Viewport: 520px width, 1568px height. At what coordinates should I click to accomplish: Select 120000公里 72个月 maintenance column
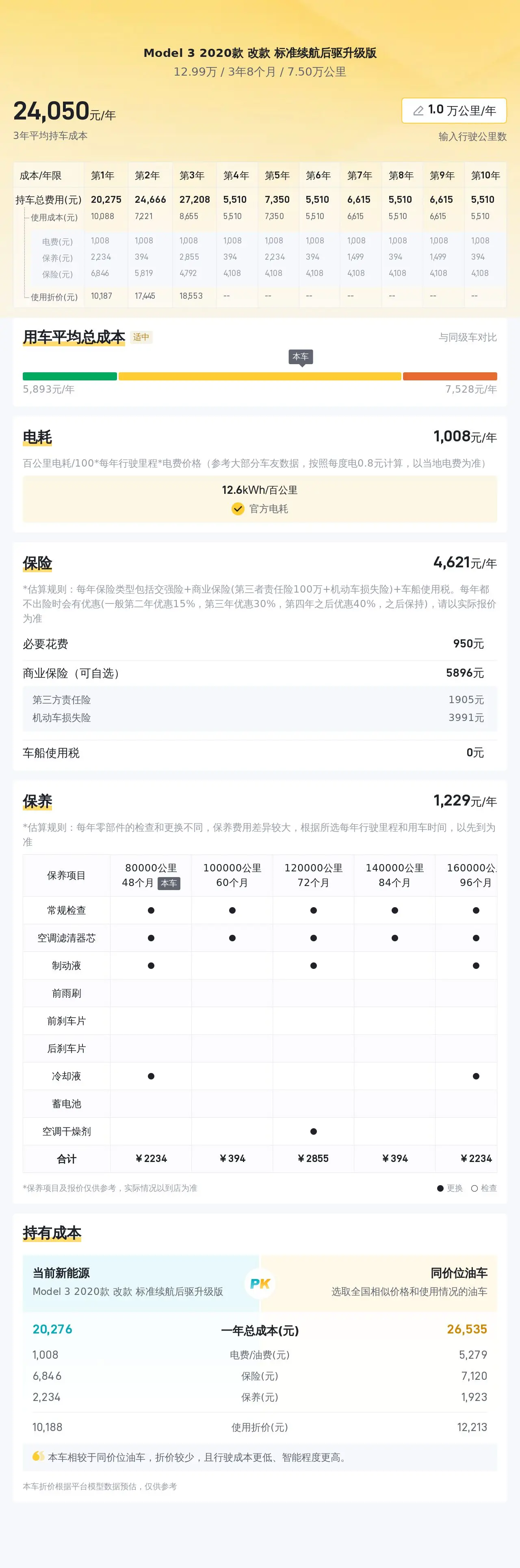pos(313,875)
